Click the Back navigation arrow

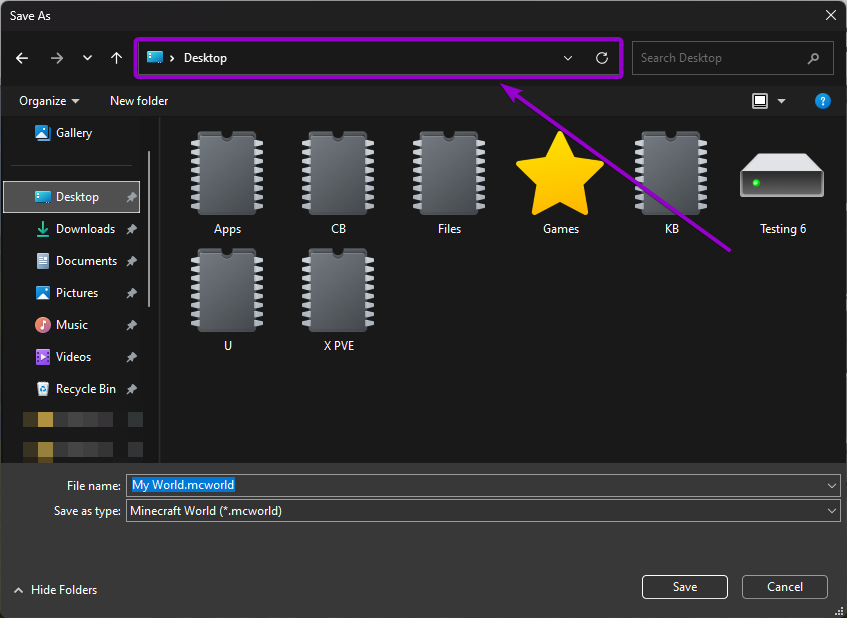[22, 58]
